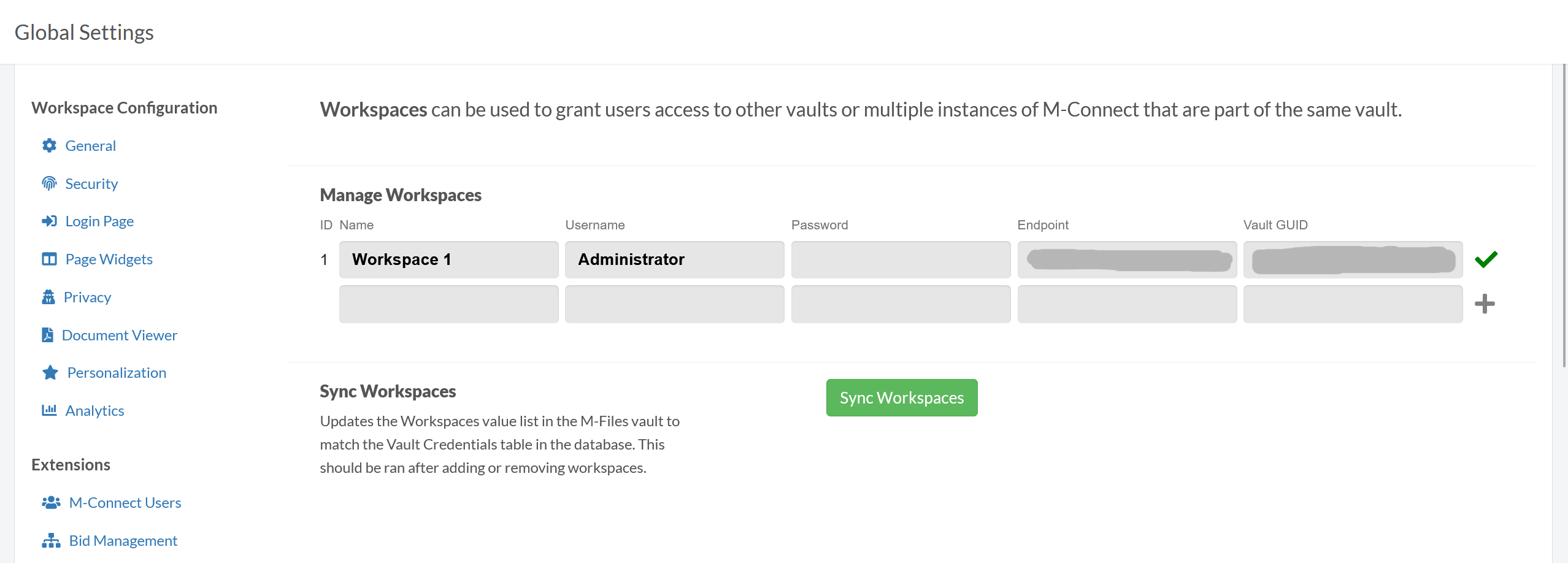Click the Document Viewer PDF icon

[47, 335]
